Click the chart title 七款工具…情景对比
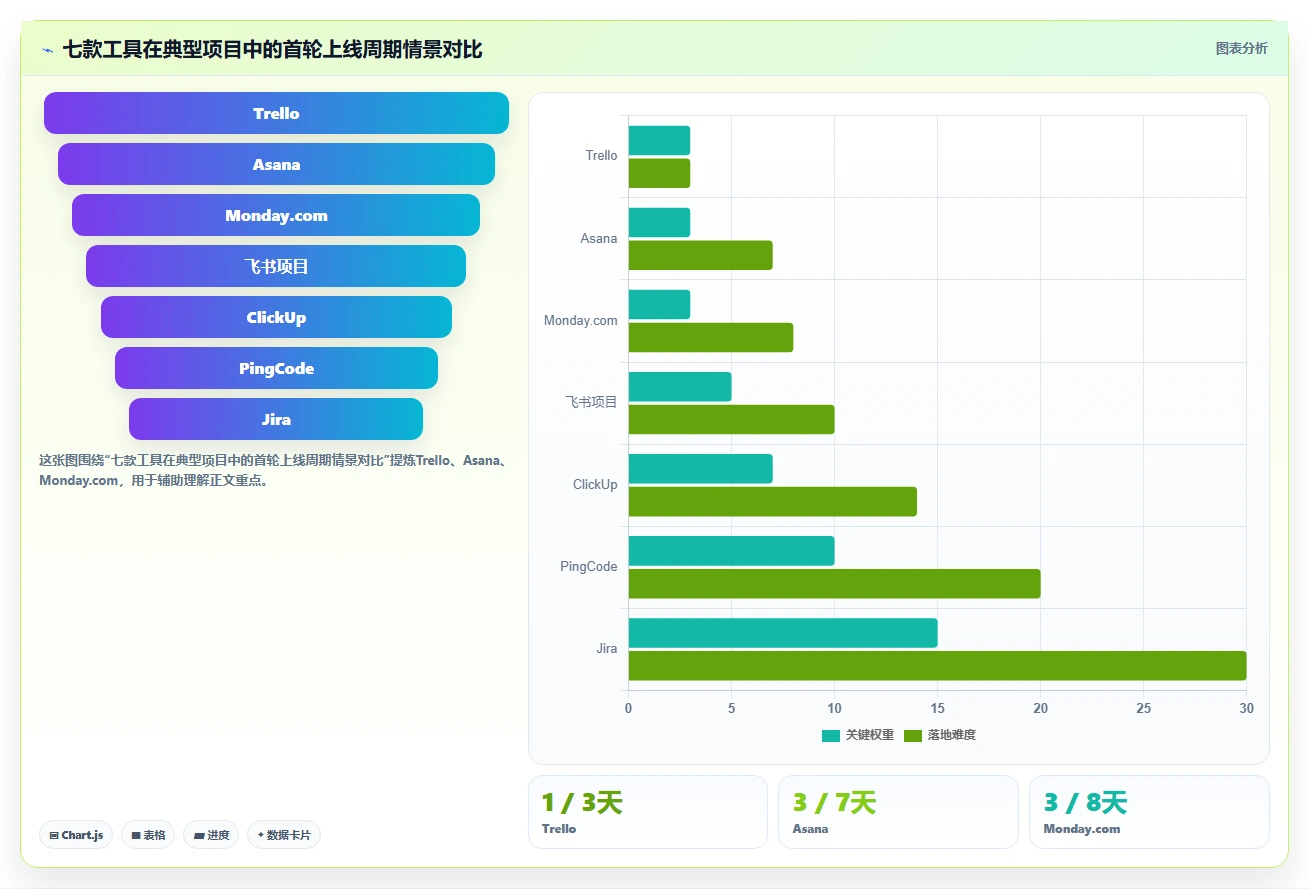1309x889 pixels. (x=272, y=50)
